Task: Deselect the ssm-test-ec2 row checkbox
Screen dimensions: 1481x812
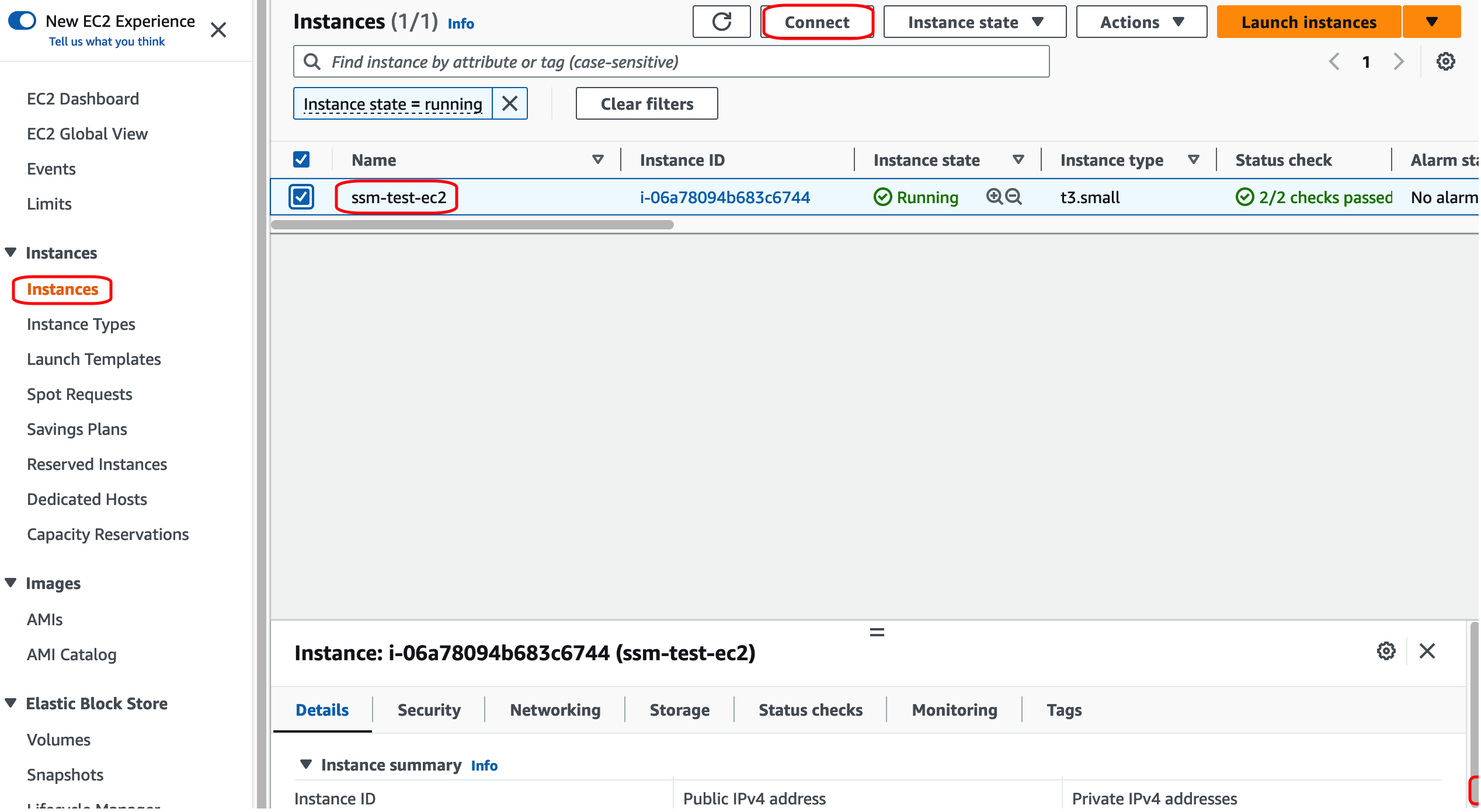Action: tap(301, 197)
